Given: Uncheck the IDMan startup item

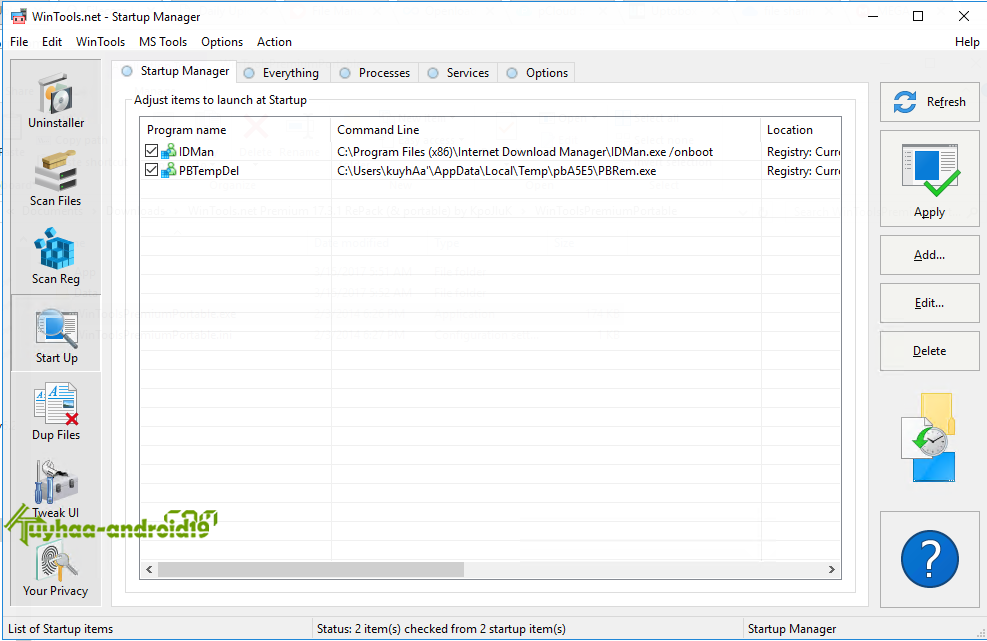Looking at the screenshot, I should (x=151, y=151).
